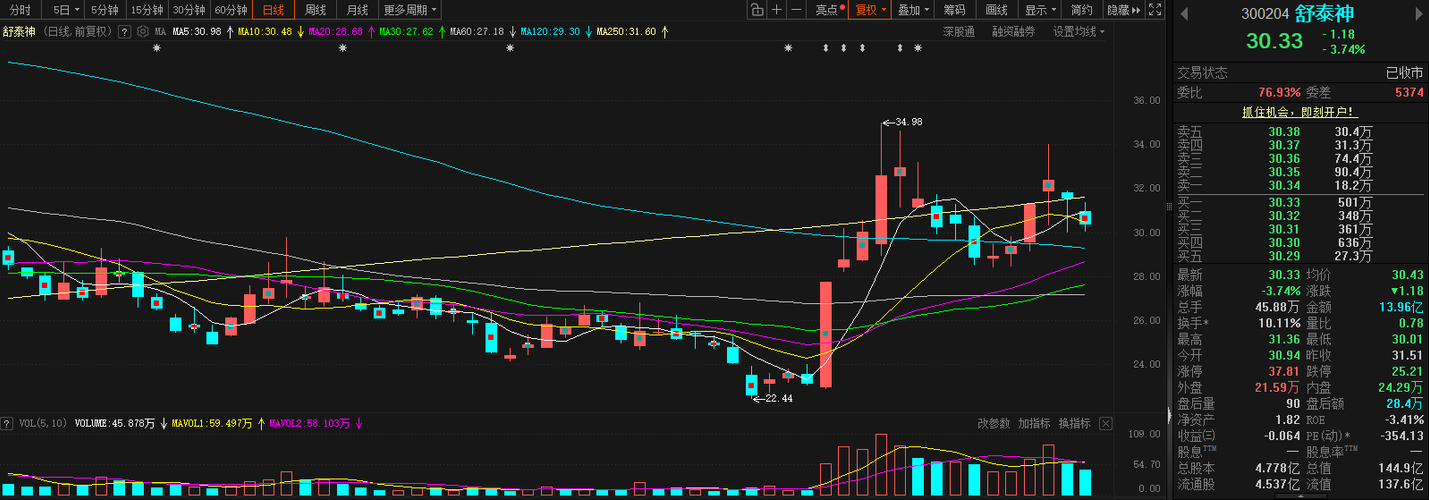
Task: Click the 换手 value 10.11%
Action: point(1279,323)
